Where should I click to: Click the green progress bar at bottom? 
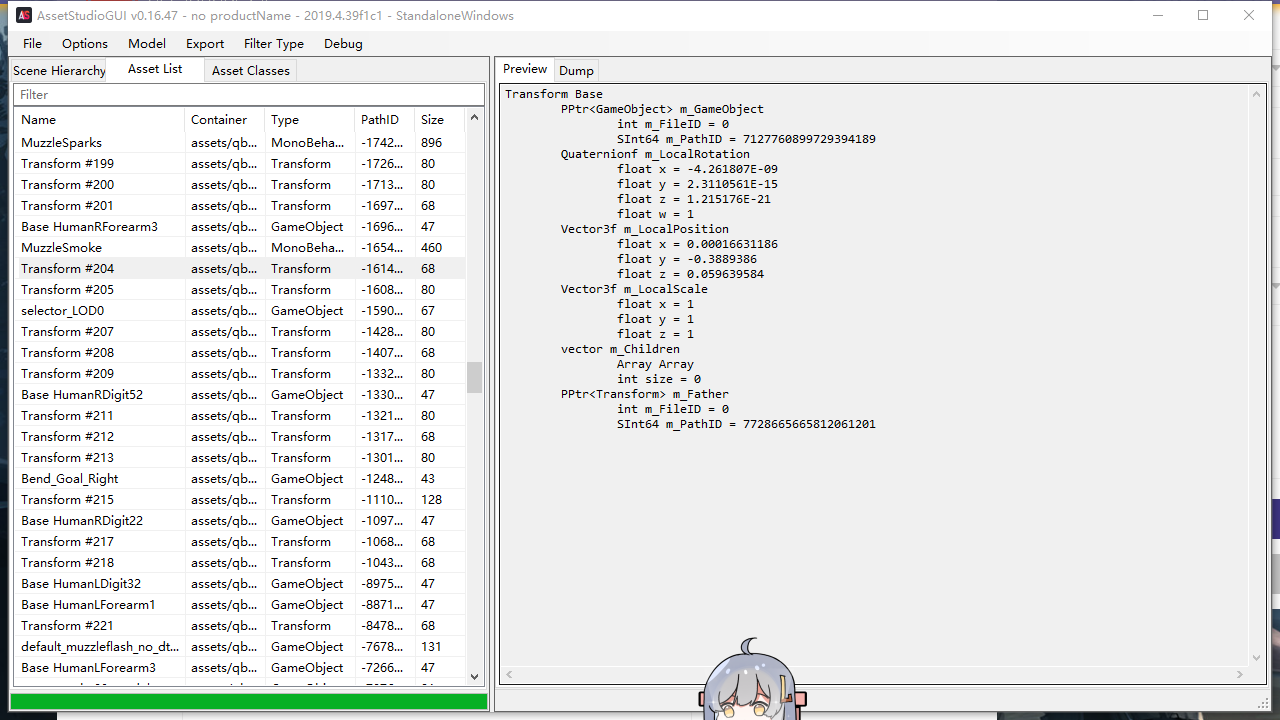(x=249, y=702)
